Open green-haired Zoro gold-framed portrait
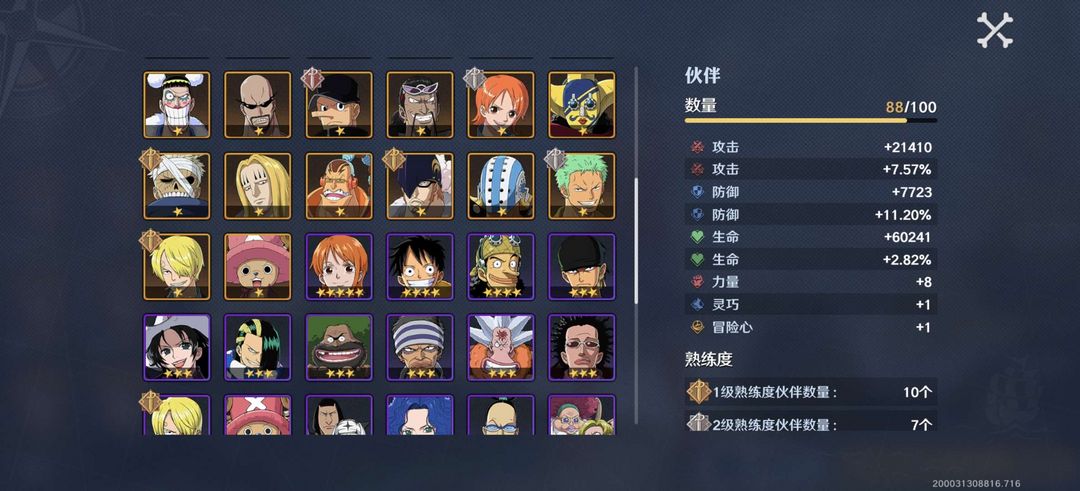 pyautogui.click(x=582, y=185)
